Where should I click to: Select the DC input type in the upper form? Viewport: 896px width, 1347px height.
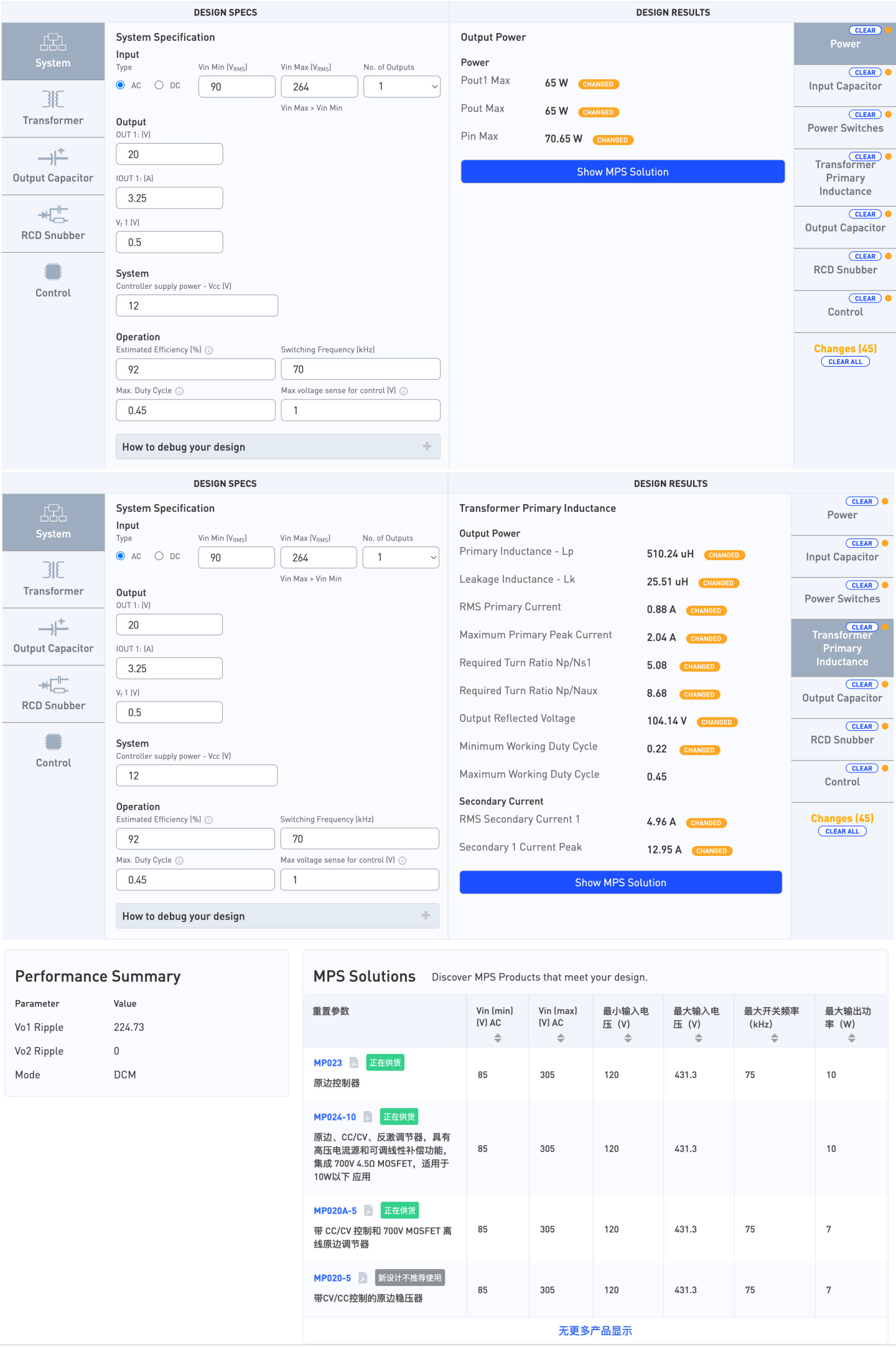pyautogui.click(x=159, y=85)
